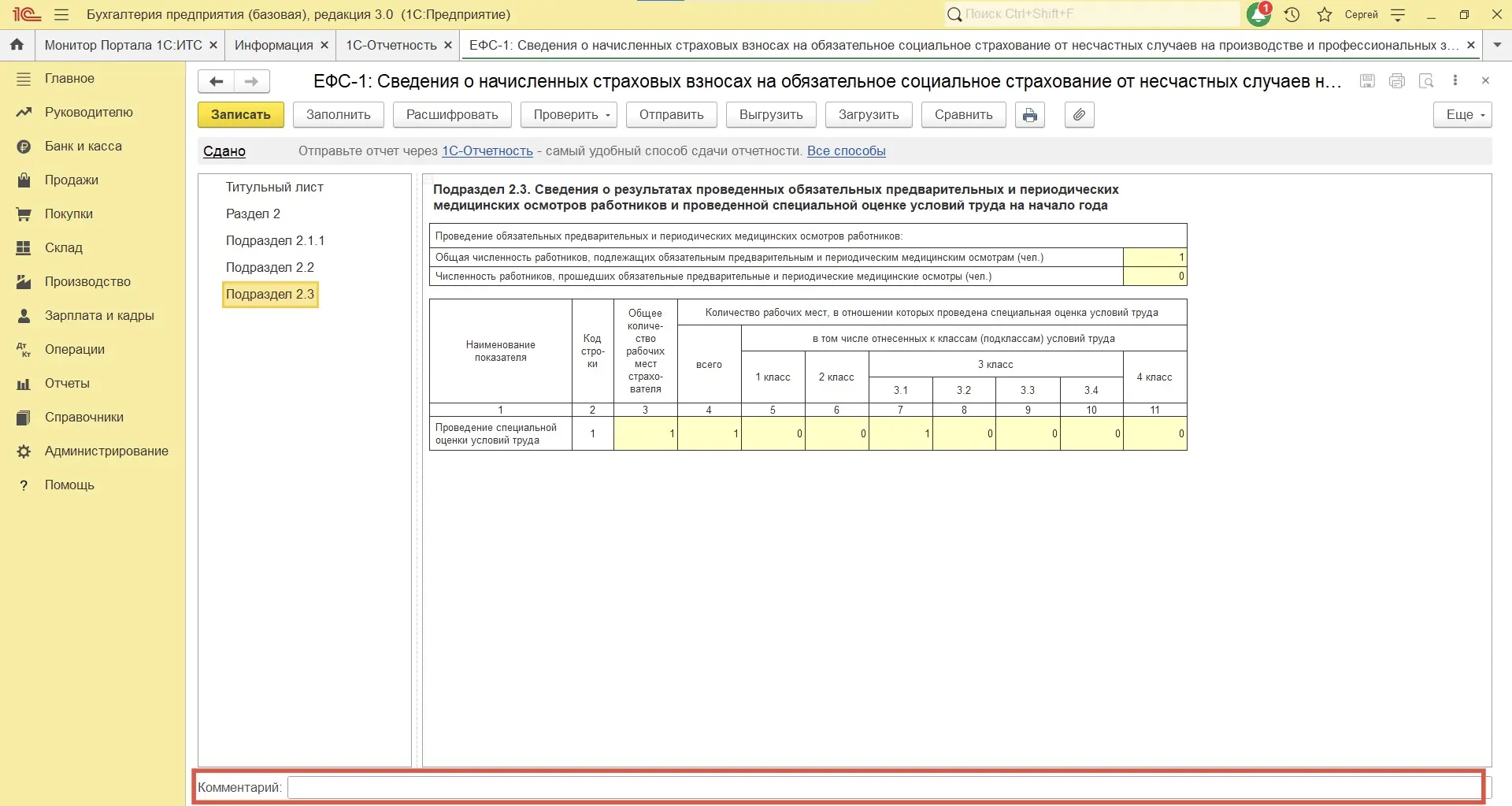Click the back navigation arrow

tap(217, 81)
